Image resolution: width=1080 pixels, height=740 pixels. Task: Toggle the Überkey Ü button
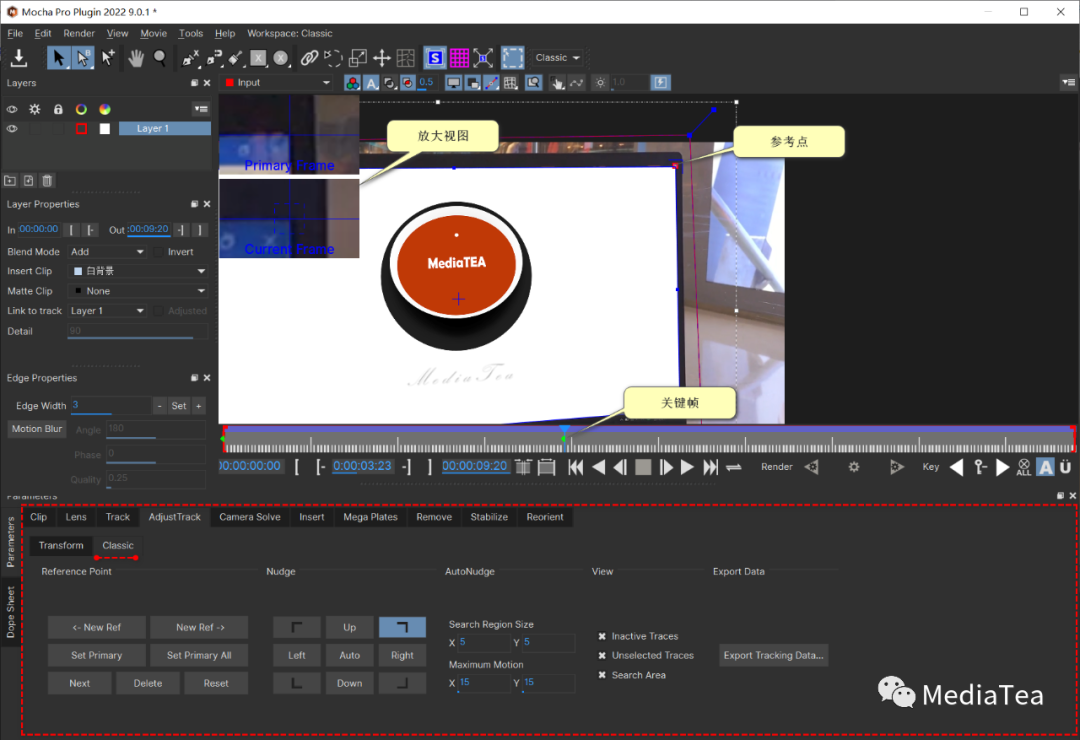pyautogui.click(x=1066, y=467)
